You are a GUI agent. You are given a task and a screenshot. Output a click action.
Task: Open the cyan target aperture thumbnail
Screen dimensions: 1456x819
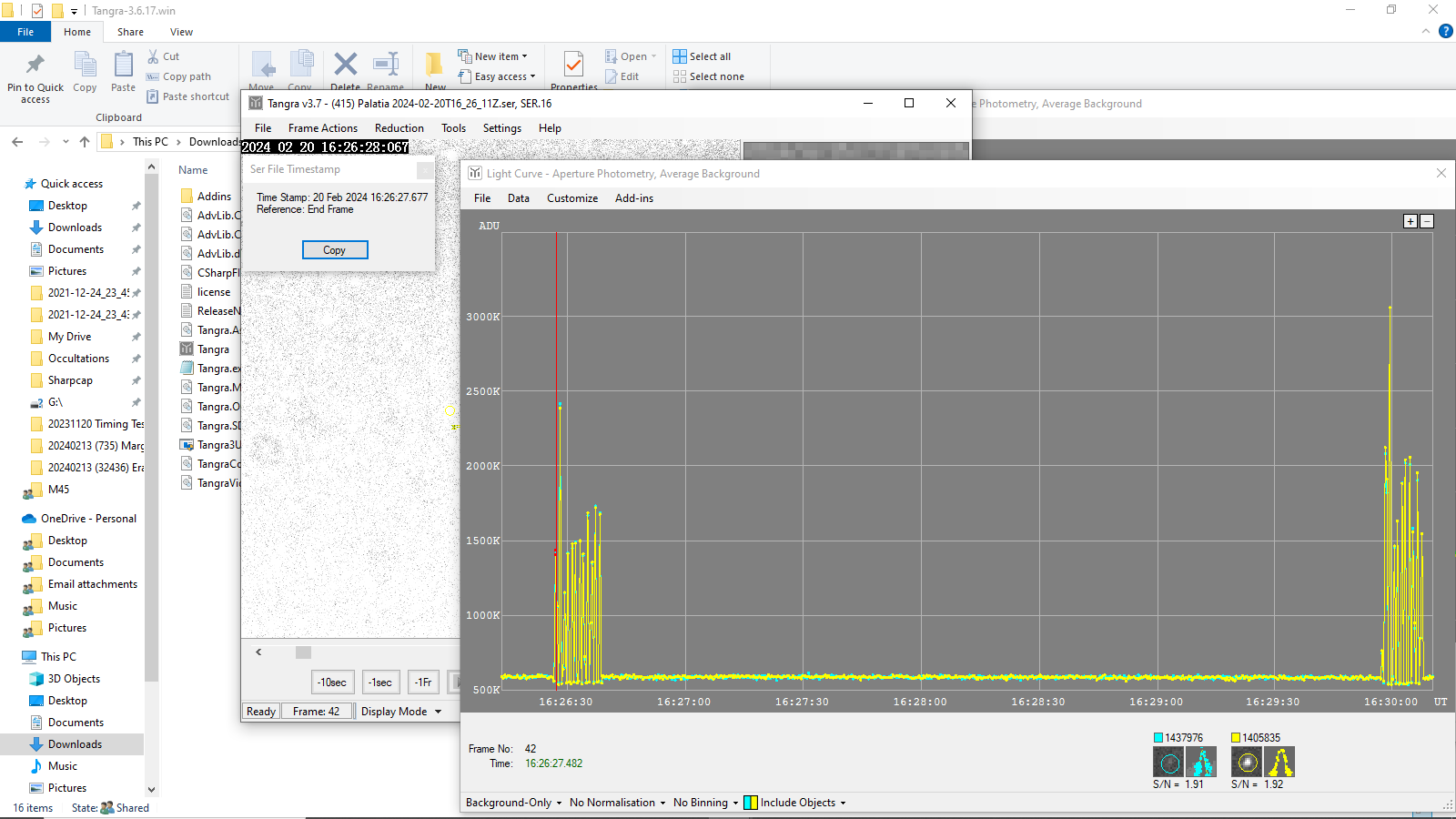pos(1169,762)
